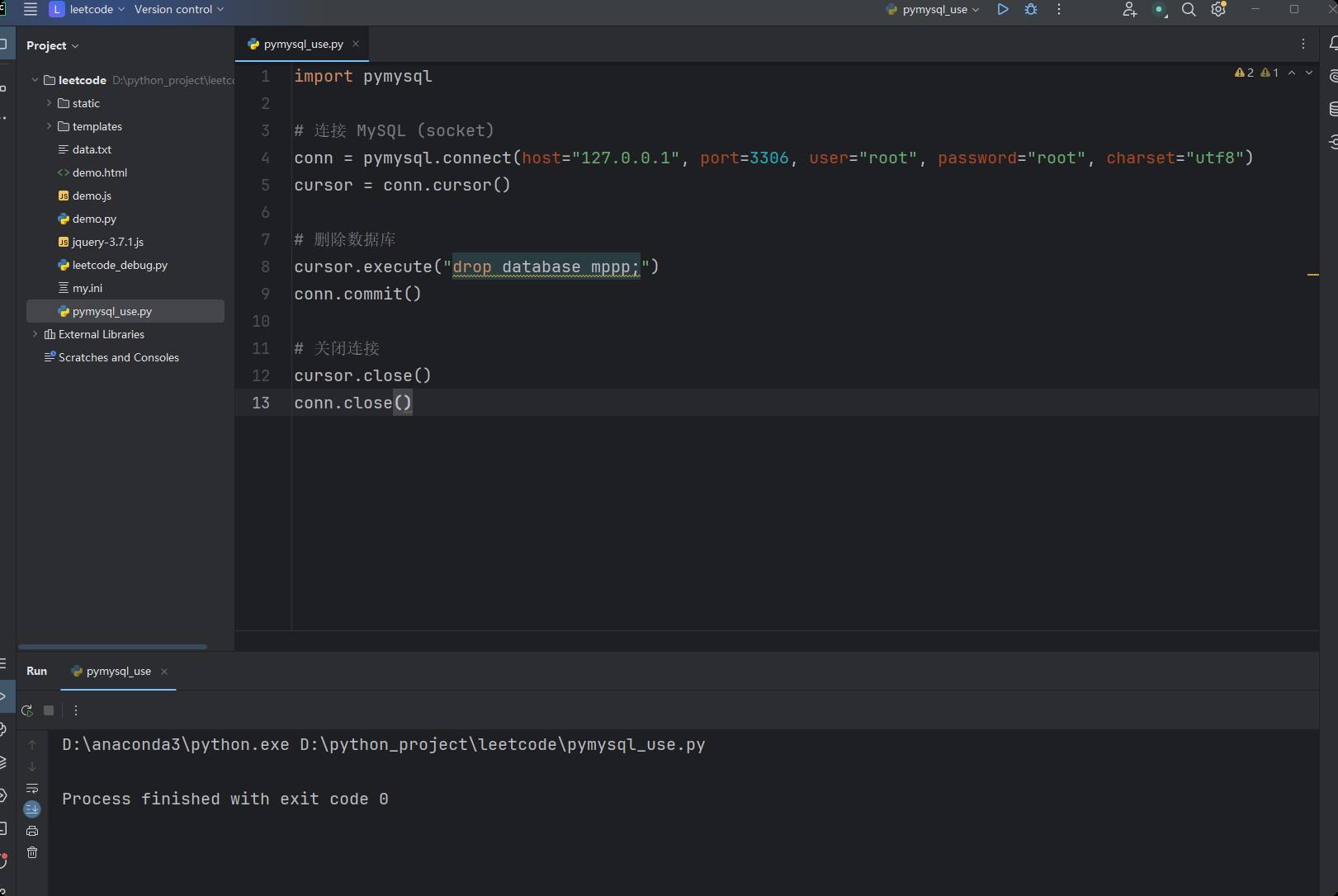
Task: Click the warning stripe mark on editor scrollbar
Action: (x=1312, y=274)
